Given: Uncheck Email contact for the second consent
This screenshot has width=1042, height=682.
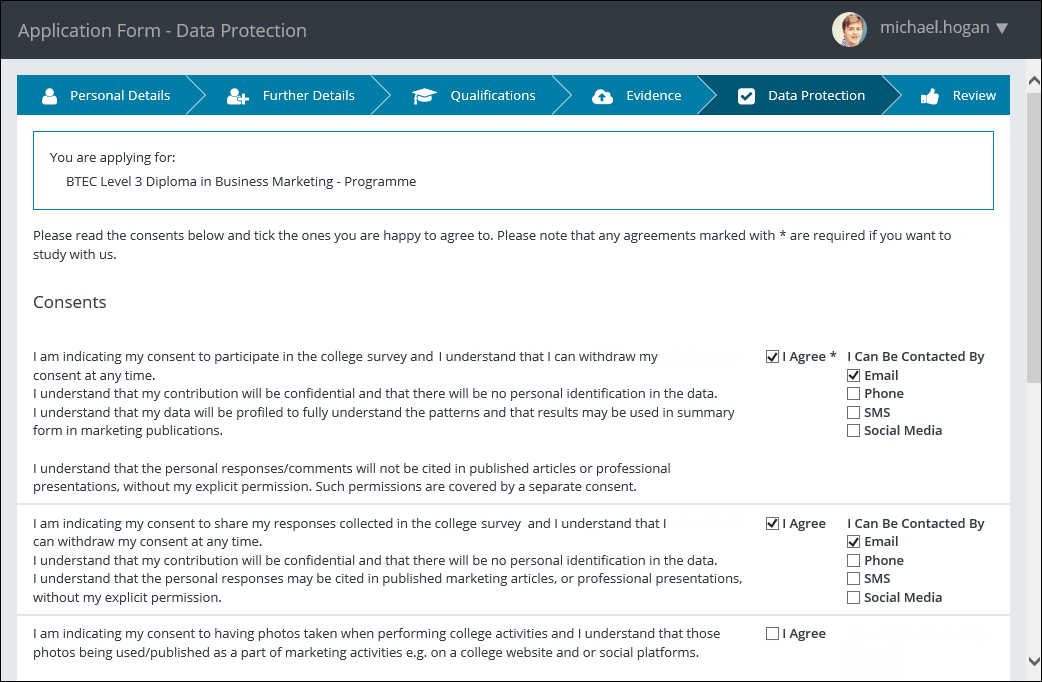Looking at the screenshot, I should click(x=853, y=542).
